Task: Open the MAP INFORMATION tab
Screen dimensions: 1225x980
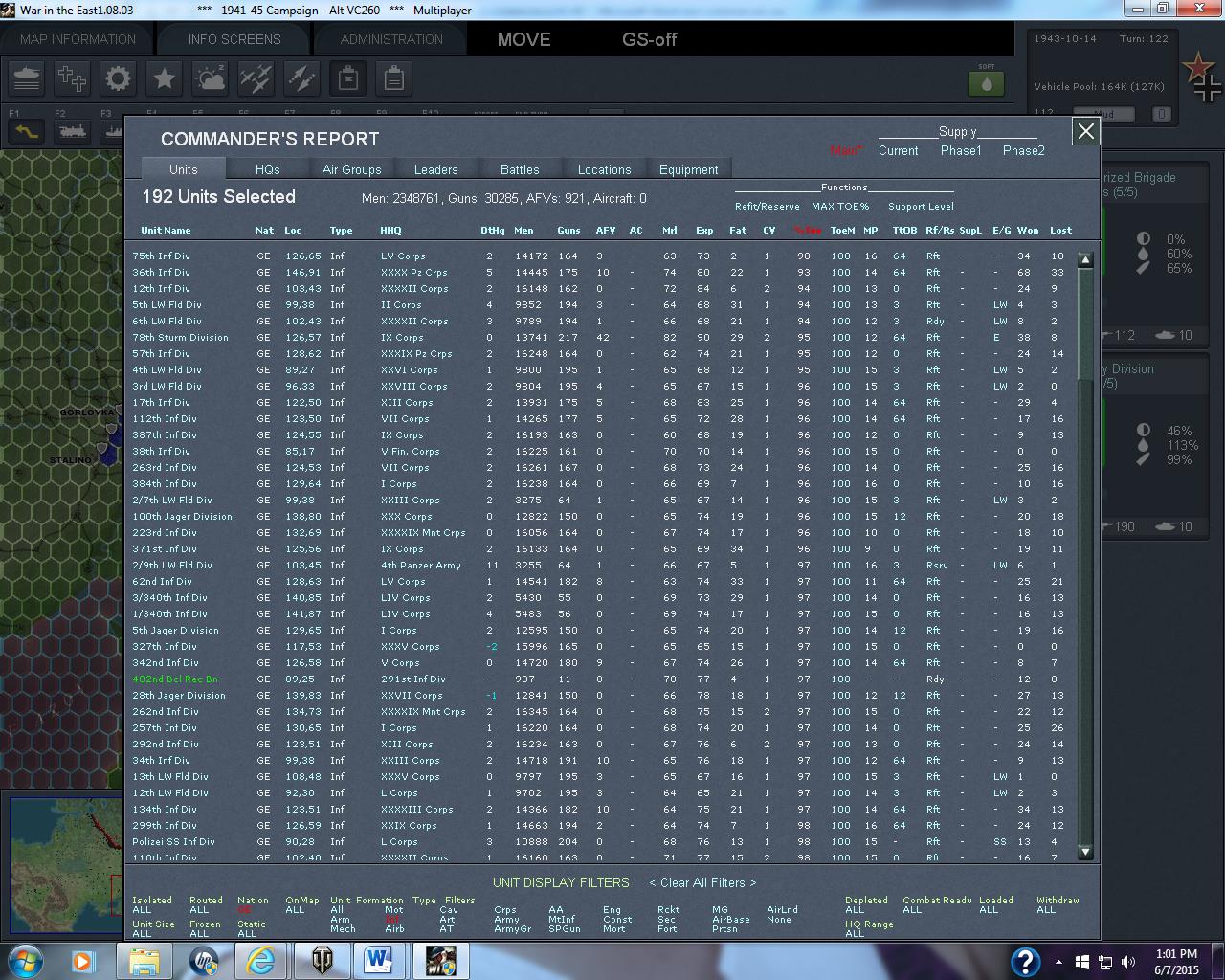Action: [x=78, y=39]
